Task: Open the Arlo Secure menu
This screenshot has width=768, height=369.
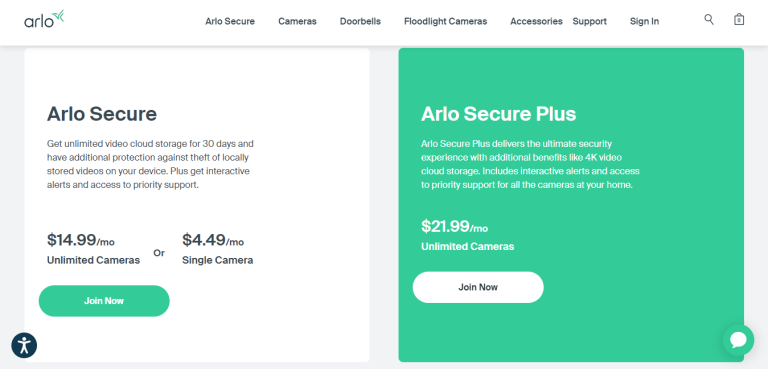Action: [230, 22]
